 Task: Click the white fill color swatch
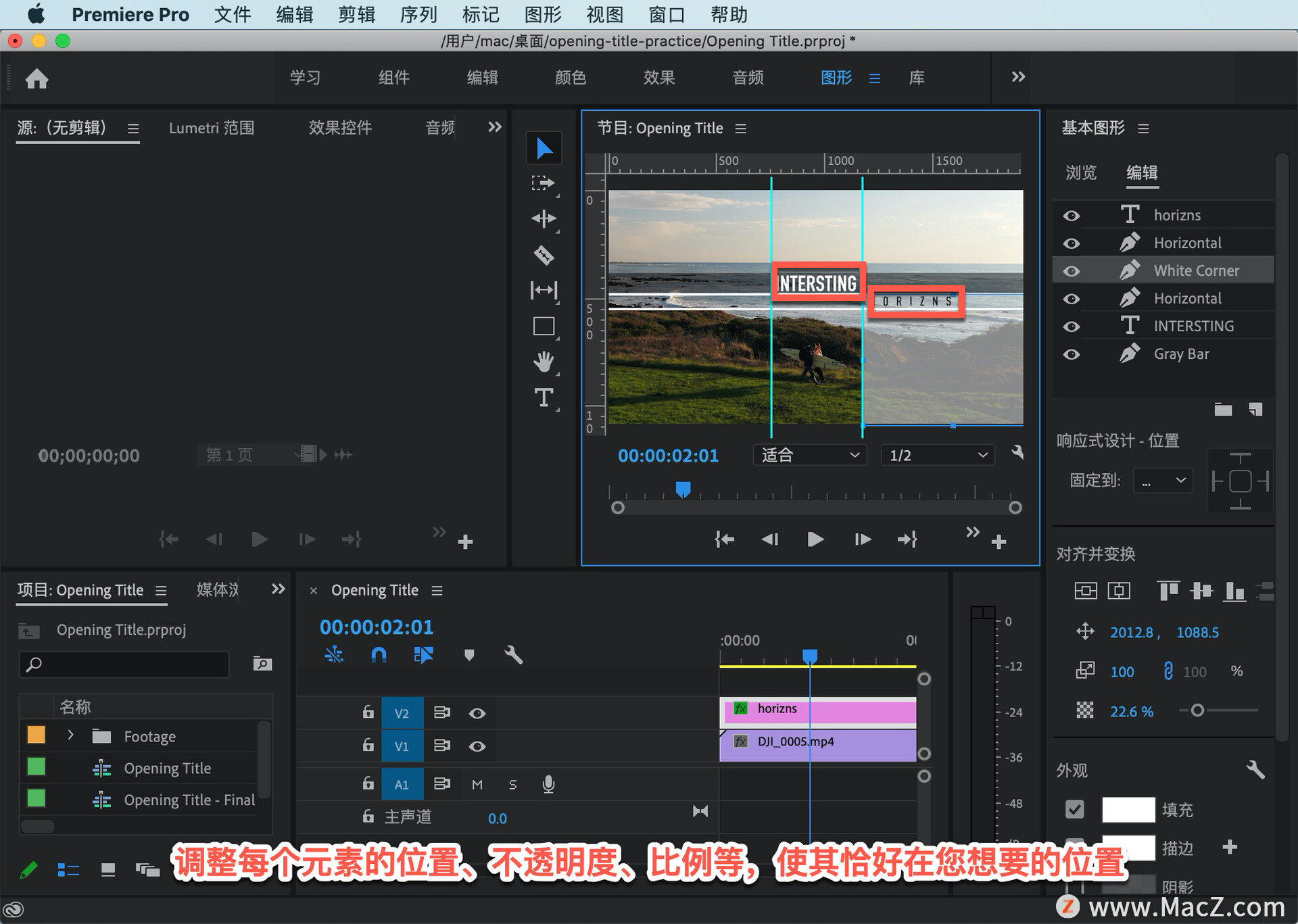click(x=1128, y=809)
